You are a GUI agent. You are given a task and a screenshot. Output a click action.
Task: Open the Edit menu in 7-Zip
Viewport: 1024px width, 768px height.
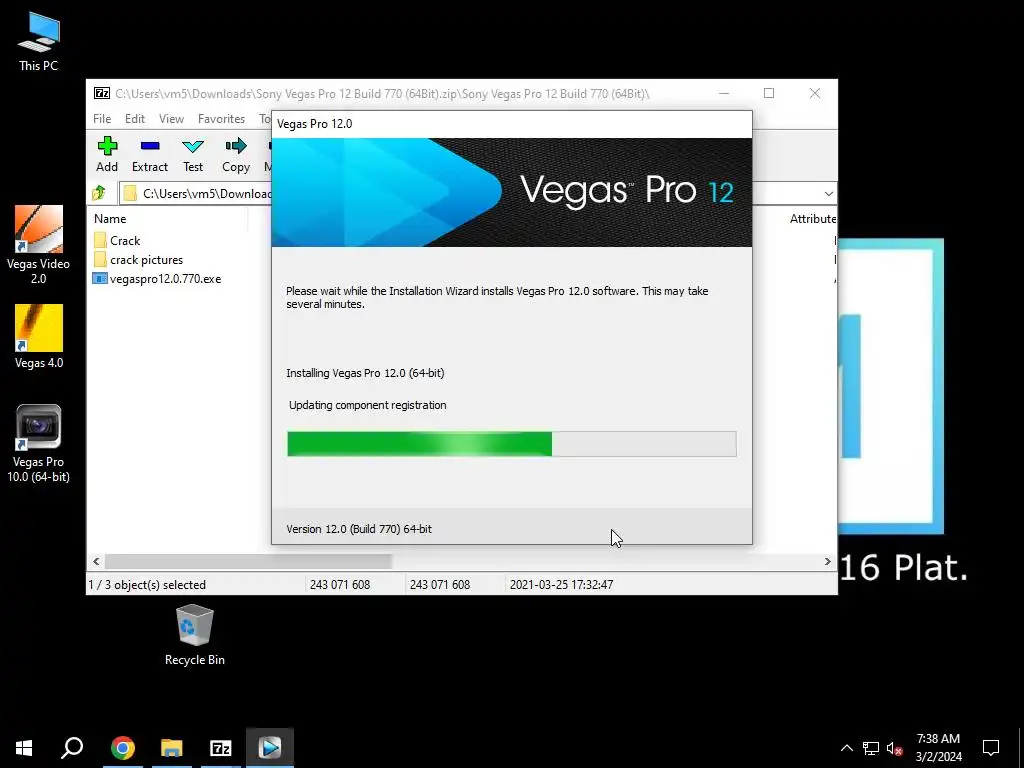click(135, 119)
